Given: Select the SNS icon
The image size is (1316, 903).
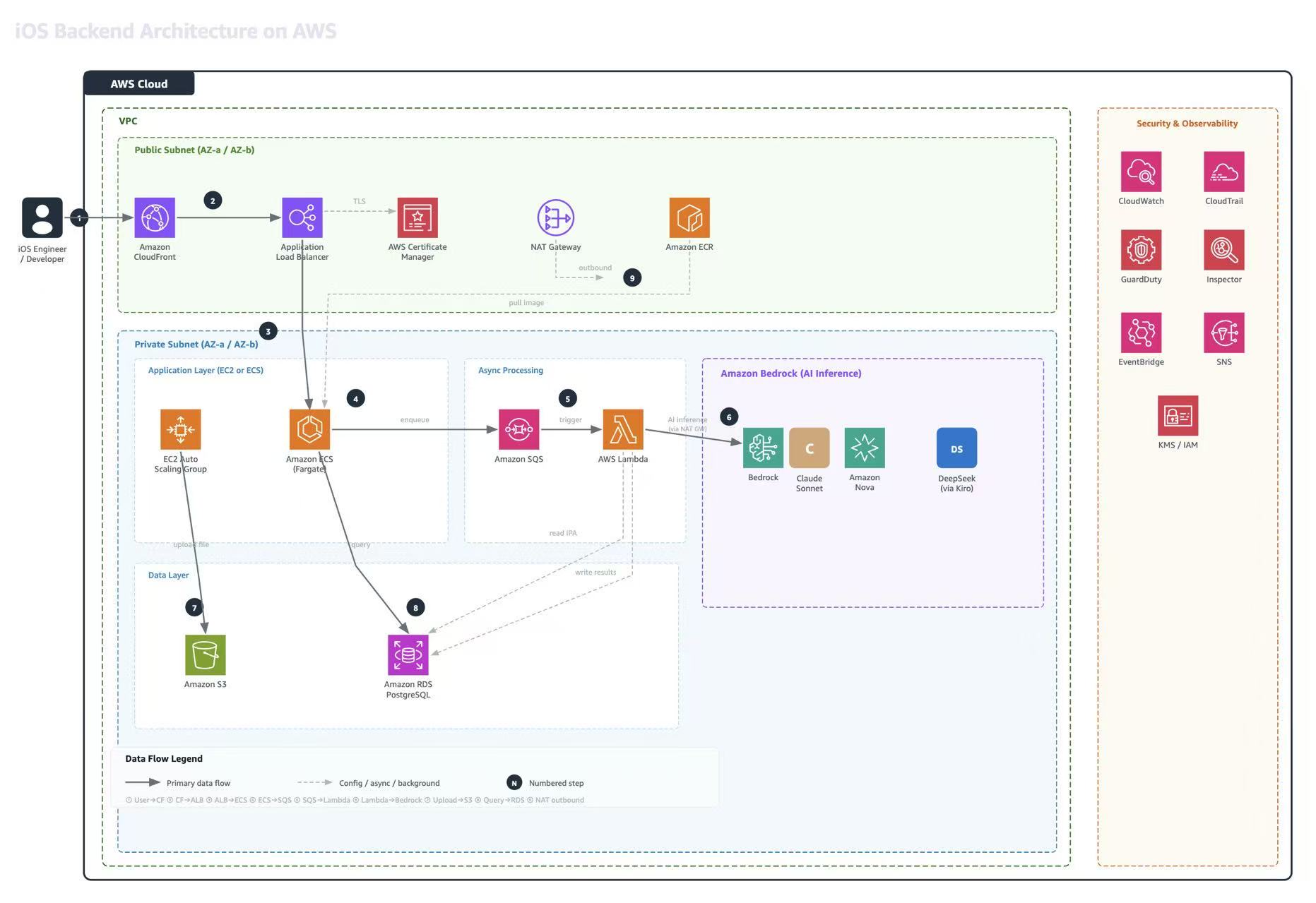Looking at the screenshot, I should (1224, 333).
